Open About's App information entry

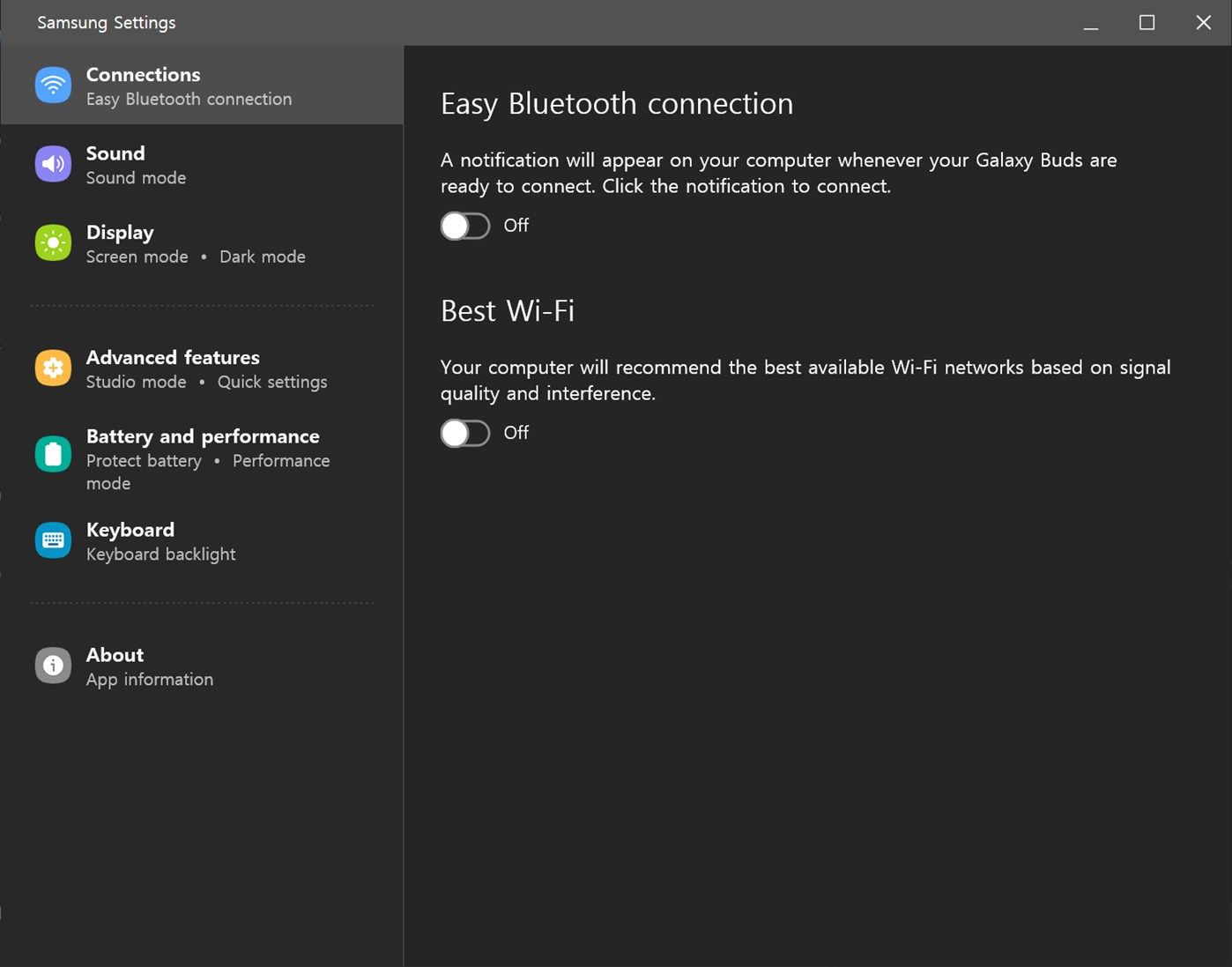pos(150,680)
